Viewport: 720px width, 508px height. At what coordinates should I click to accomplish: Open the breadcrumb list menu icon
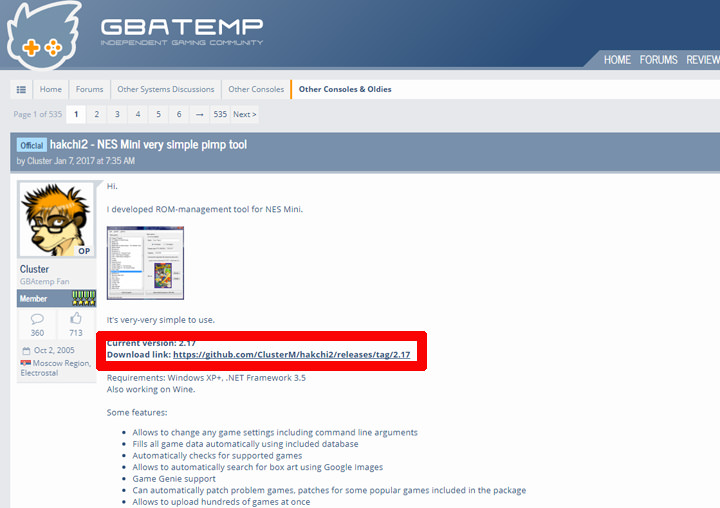click(x=21, y=89)
